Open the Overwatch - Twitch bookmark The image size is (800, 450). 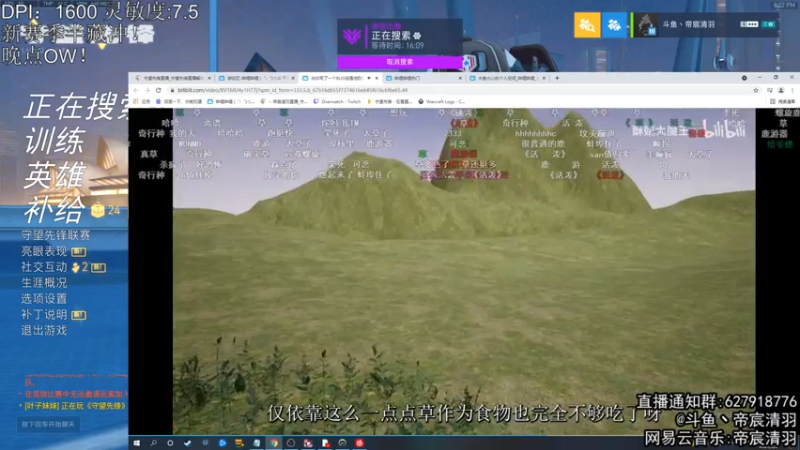pos(337,102)
